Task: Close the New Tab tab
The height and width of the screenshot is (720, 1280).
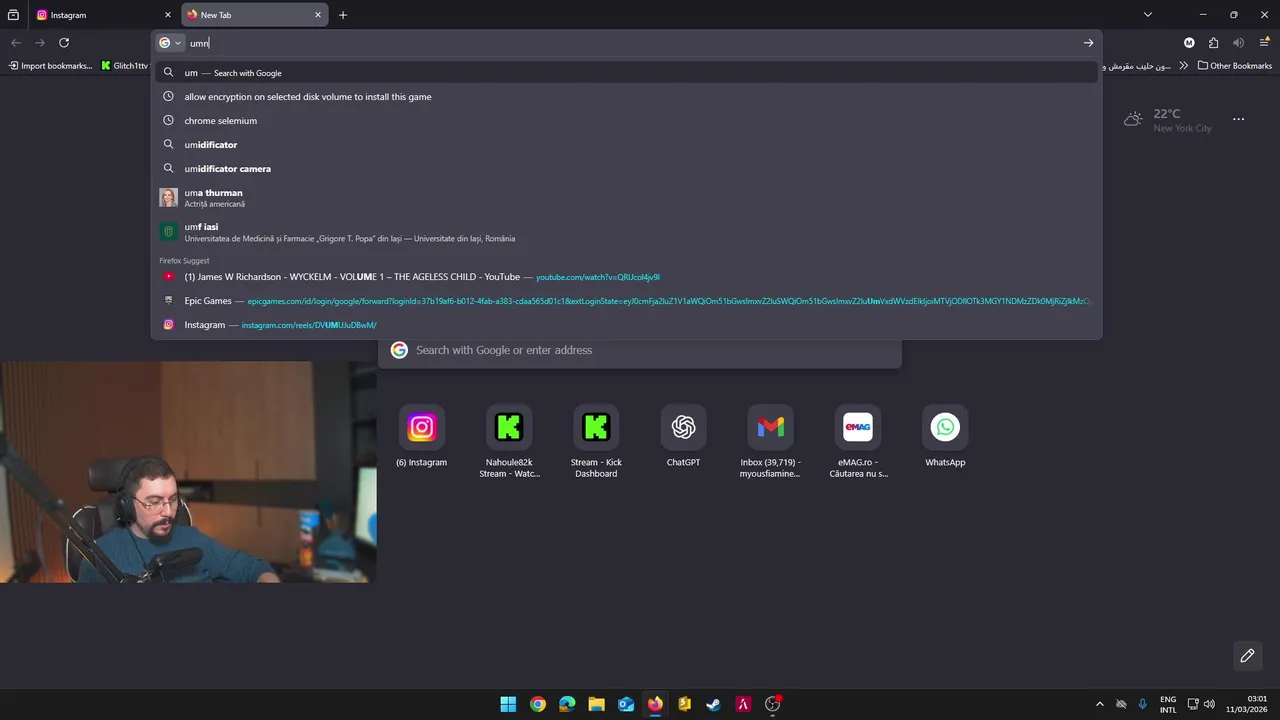Action: (318, 15)
